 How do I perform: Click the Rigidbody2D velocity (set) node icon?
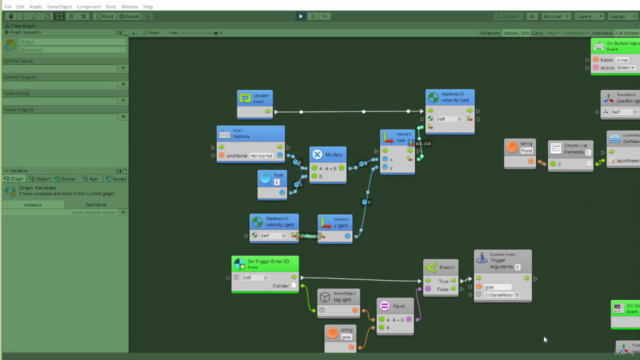pos(433,97)
